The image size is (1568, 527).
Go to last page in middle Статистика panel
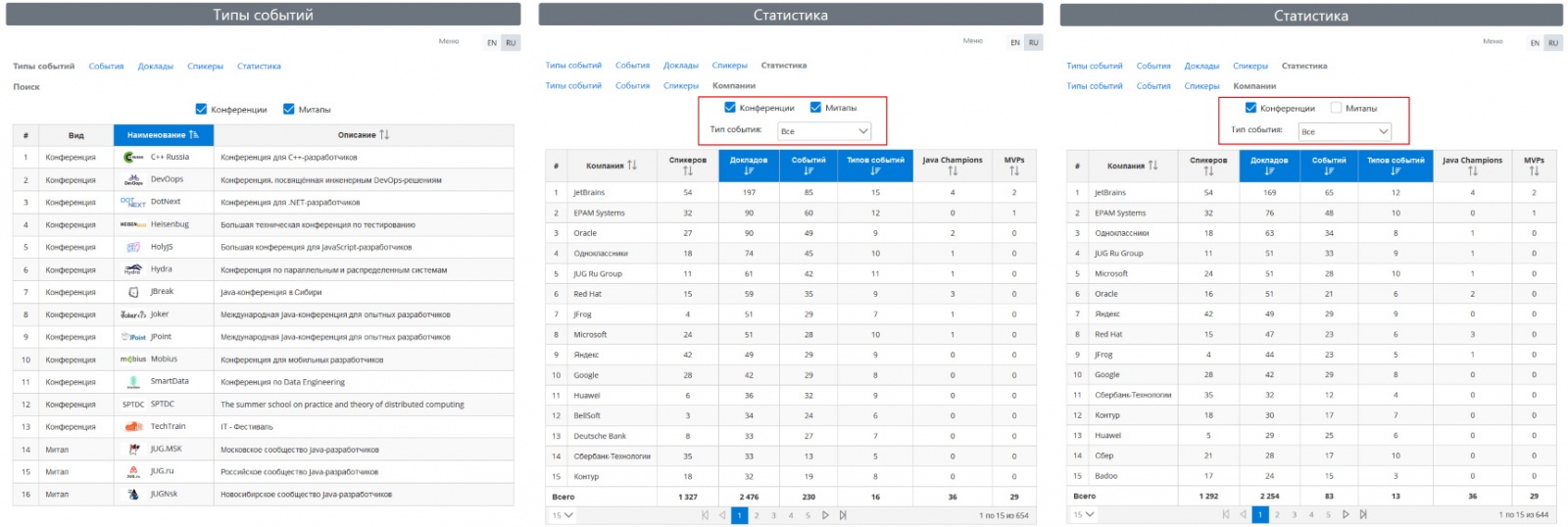click(843, 515)
